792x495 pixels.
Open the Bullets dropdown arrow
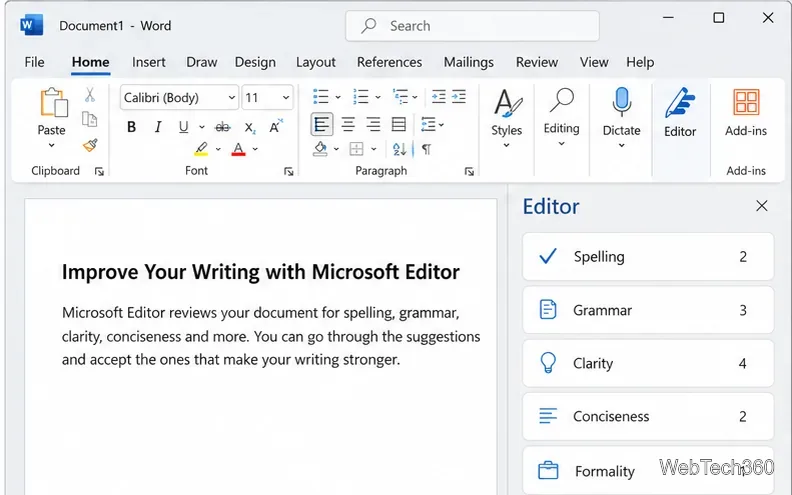pyautogui.click(x=338, y=97)
